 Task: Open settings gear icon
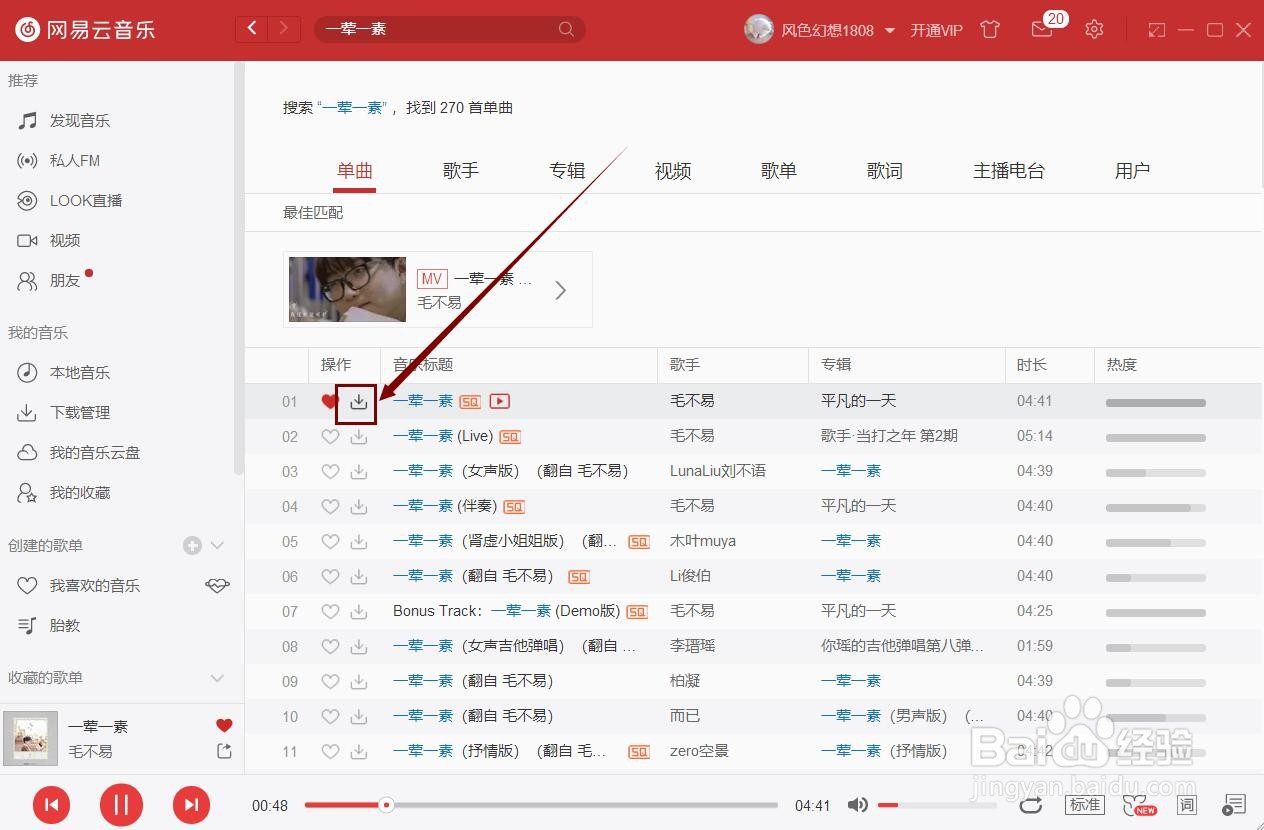[1094, 29]
